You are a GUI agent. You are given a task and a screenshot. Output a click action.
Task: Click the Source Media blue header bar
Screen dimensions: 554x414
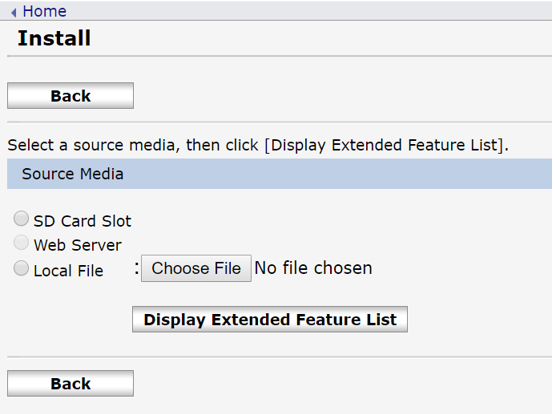(x=279, y=174)
